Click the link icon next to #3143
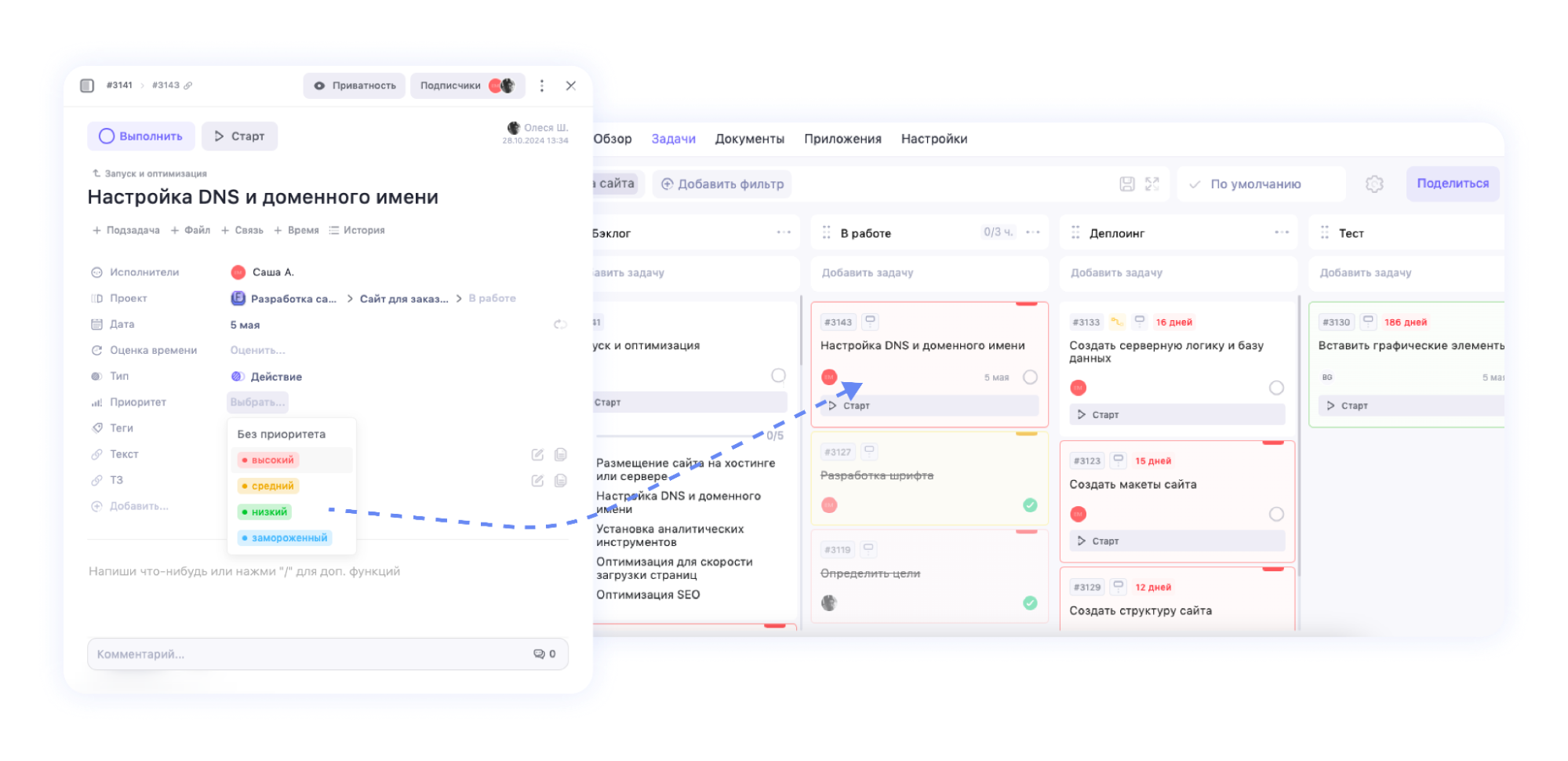The height and width of the screenshot is (761, 1568). tap(188, 86)
